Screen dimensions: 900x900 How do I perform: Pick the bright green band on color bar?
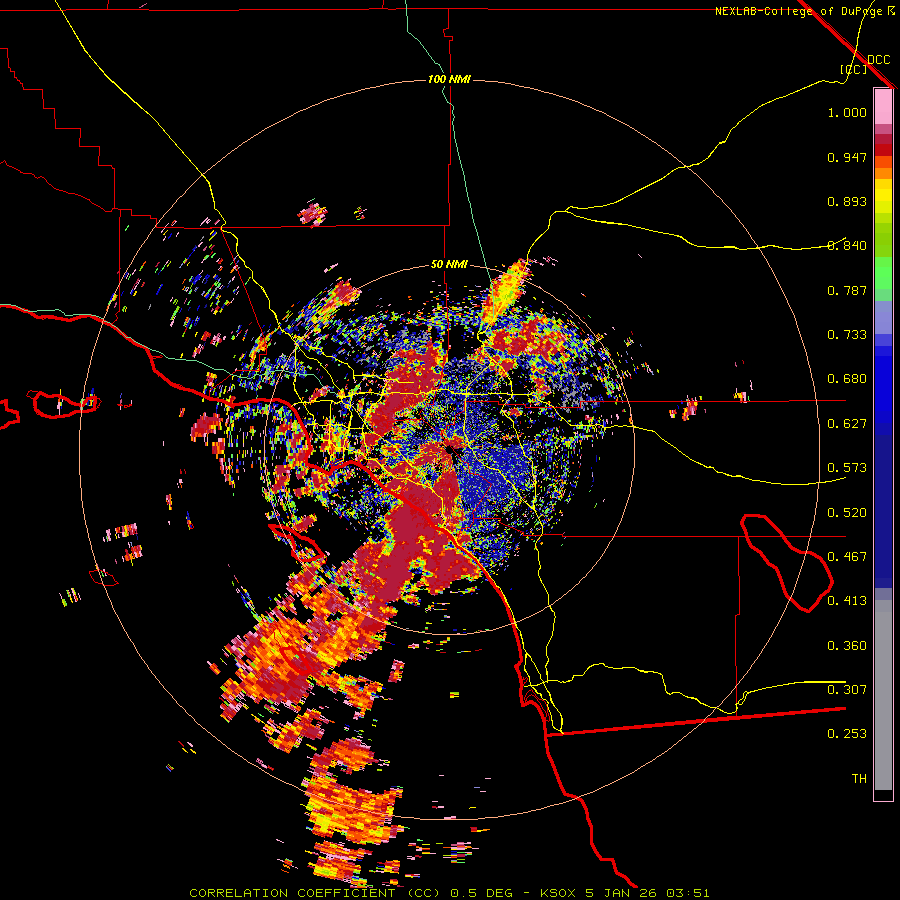click(883, 273)
